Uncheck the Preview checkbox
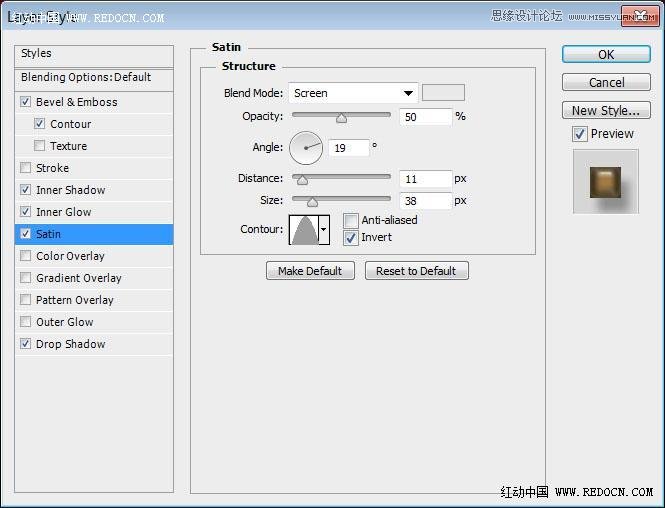Viewport: 665px width, 508px height. [x=580, y=134]
